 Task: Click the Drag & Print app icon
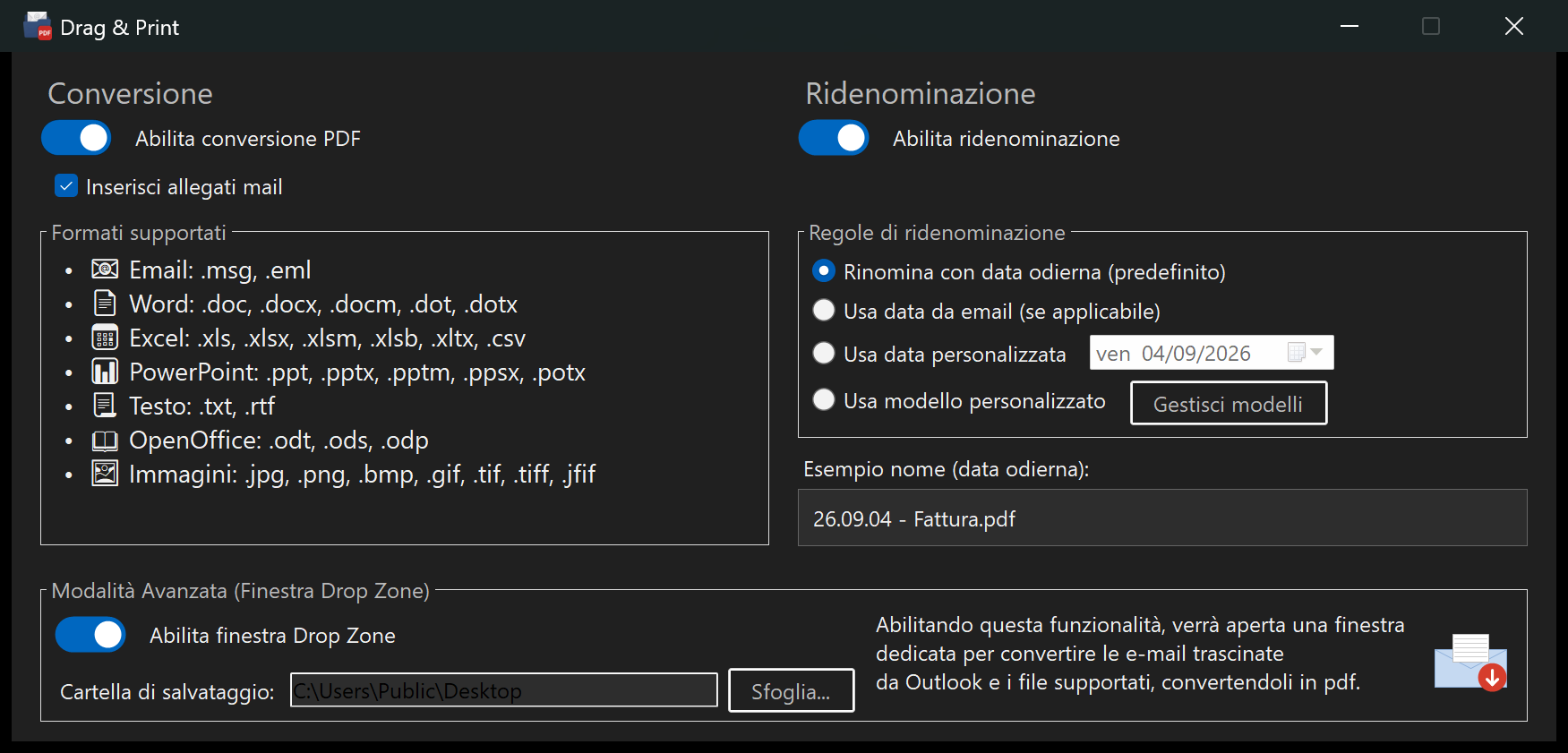pos(38,27)
